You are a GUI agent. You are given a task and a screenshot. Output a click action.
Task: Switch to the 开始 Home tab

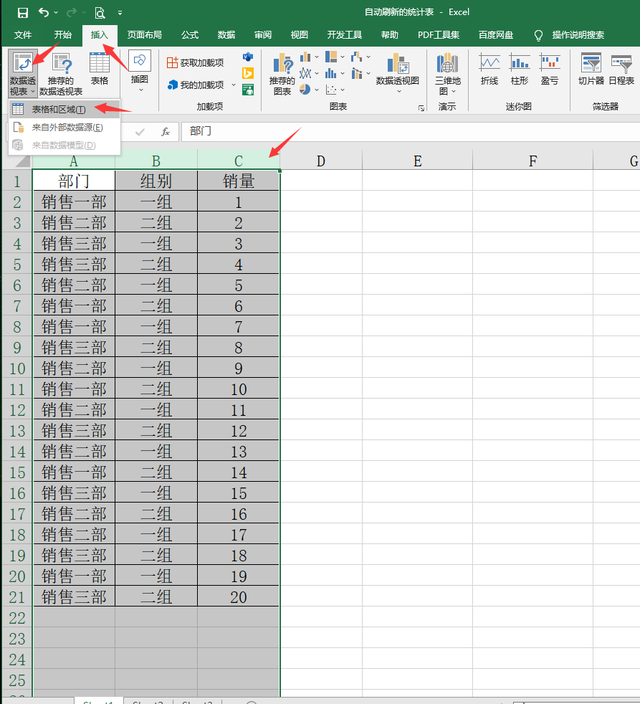[x=63, y=35]
